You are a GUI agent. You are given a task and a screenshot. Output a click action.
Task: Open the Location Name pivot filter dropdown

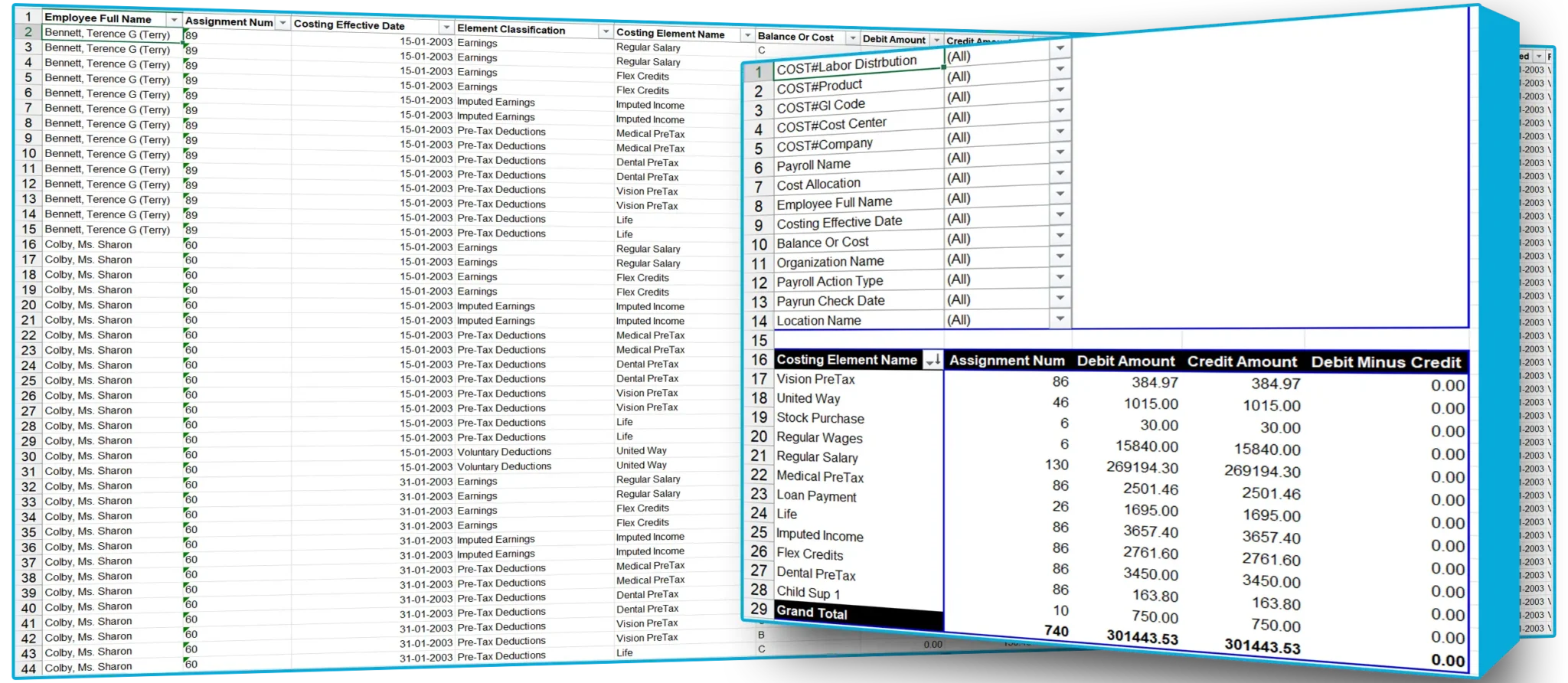[1060, 319]
